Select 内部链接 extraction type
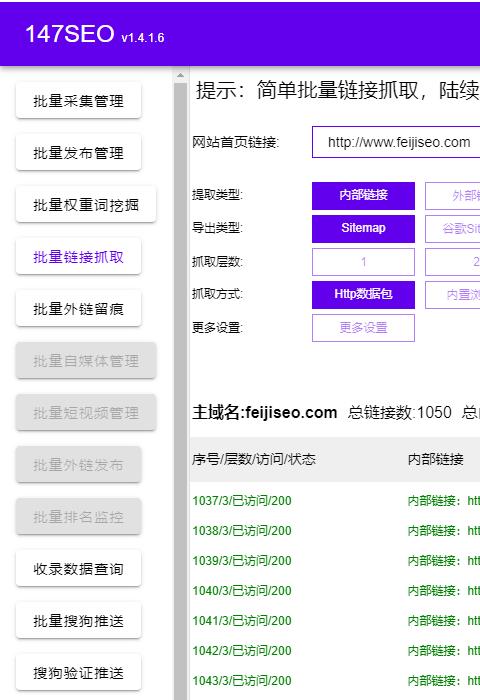The width and height of the screenshot is (480, 700). pos(363,196)
